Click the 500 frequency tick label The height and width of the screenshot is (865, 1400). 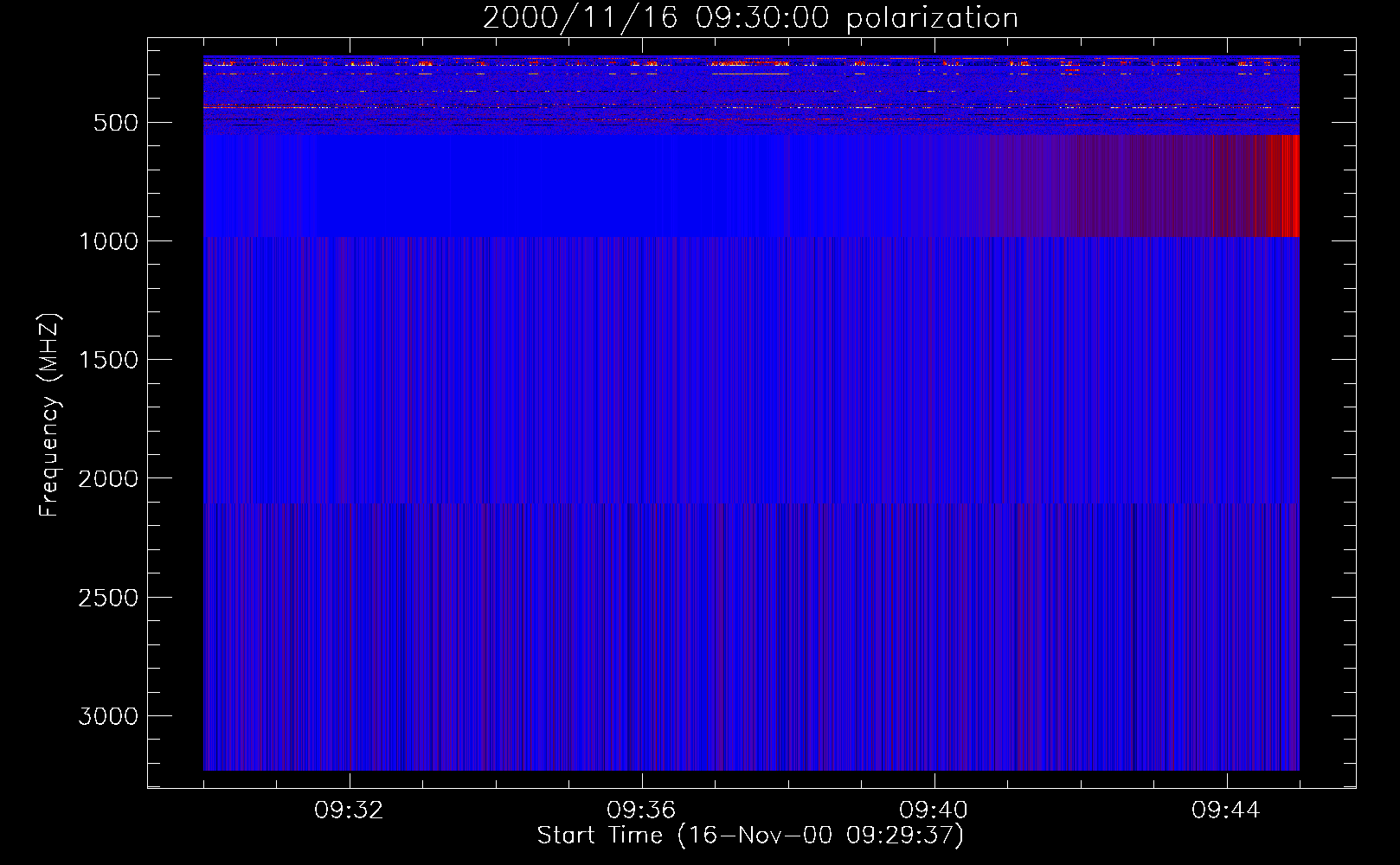116,123
